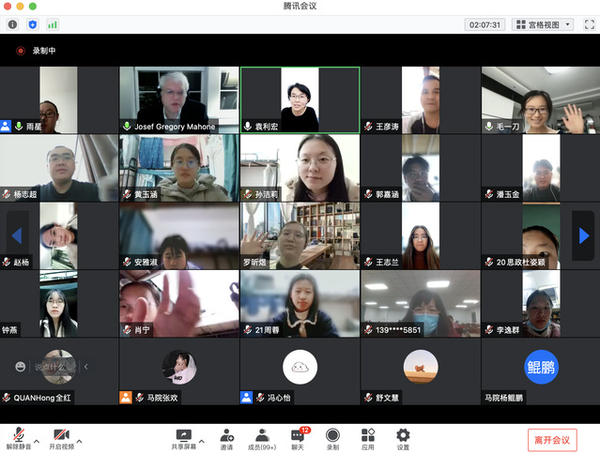Click the 离开会议 leave meeting button
This screenshot has height=453, width=600.
552,439
